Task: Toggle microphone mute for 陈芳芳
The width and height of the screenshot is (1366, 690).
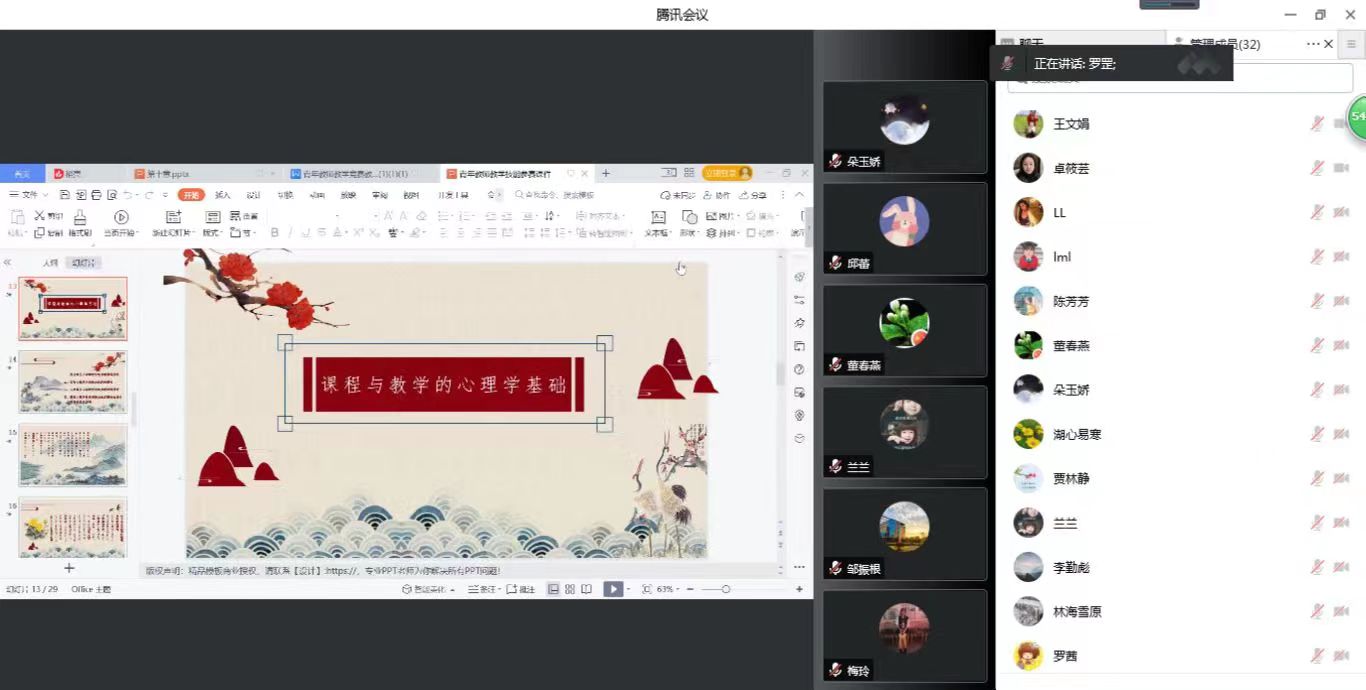Action: (x=1317, y=301)
